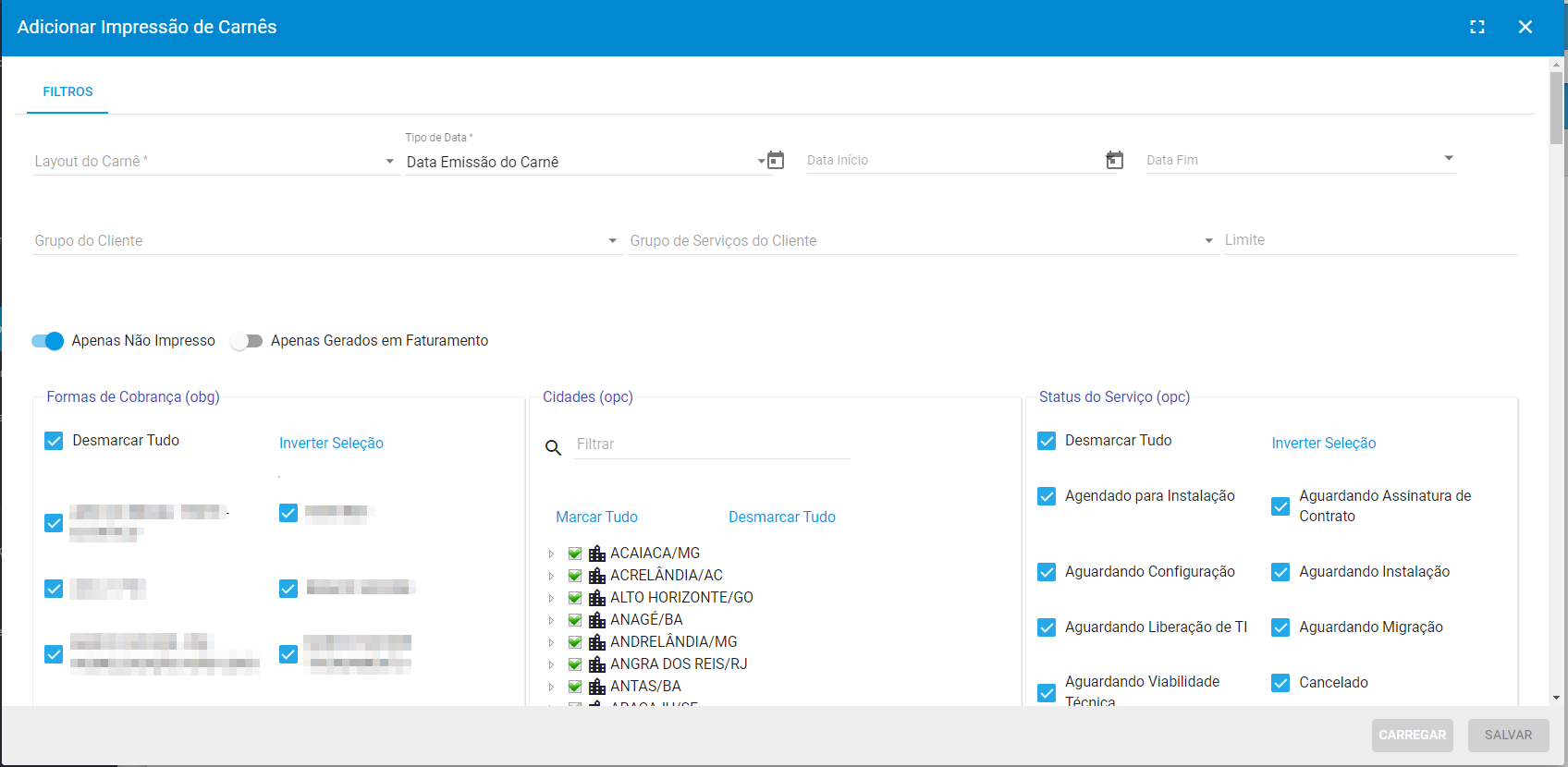Viewport: 1568px width, 767px height.
Task: Click the Limite input field
Action: tap(1370, 240)
